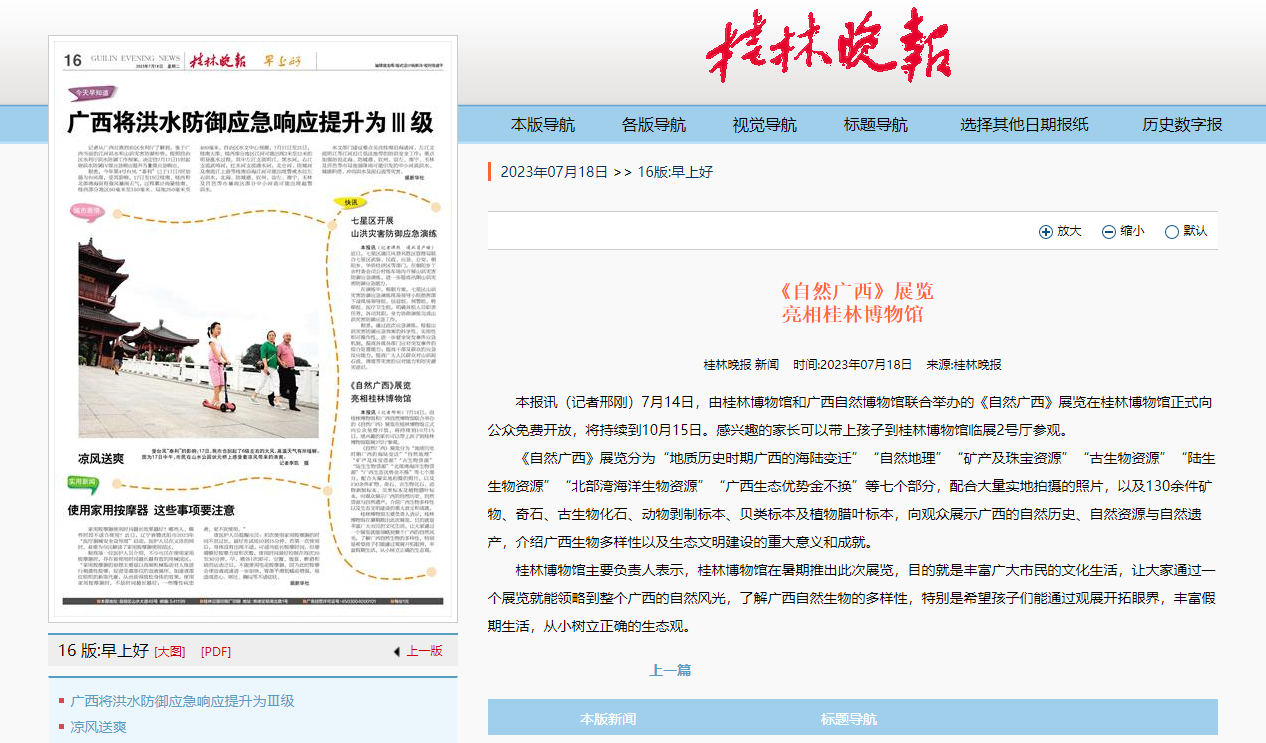Image resolution: width=1266 pixels, height=743 pixels.
Task: Open the [PDF] download link
Action: pos(216,651)
